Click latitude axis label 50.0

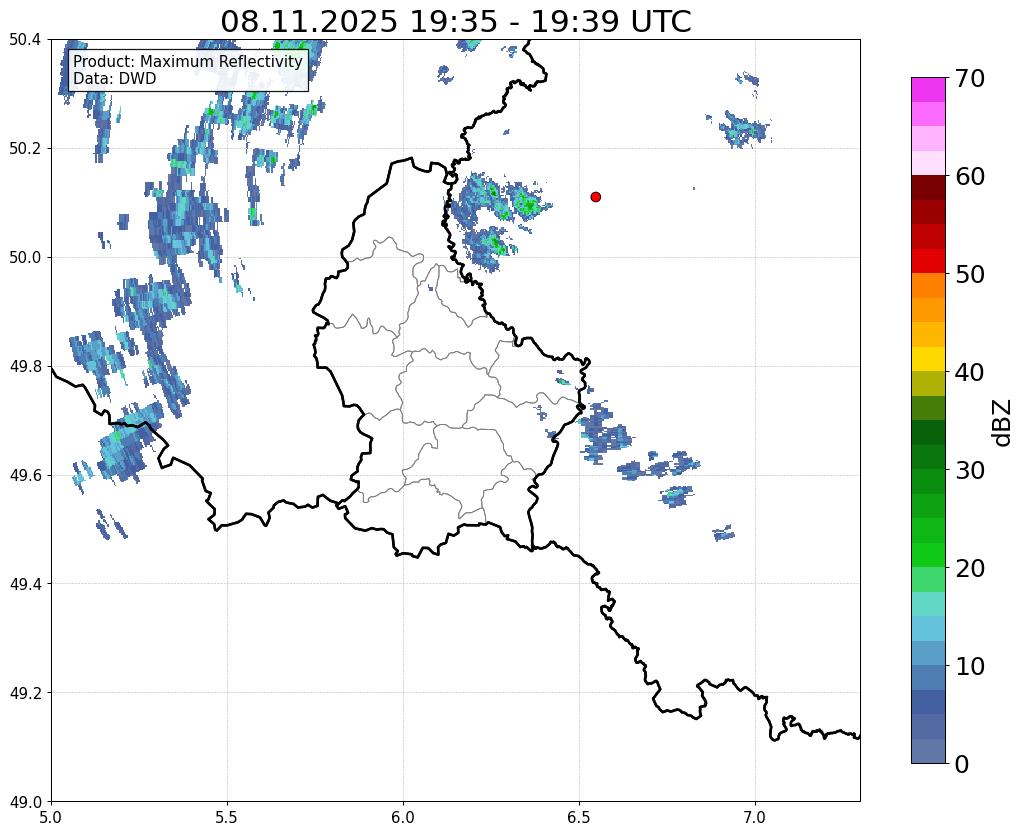click(x=25, y=258)
